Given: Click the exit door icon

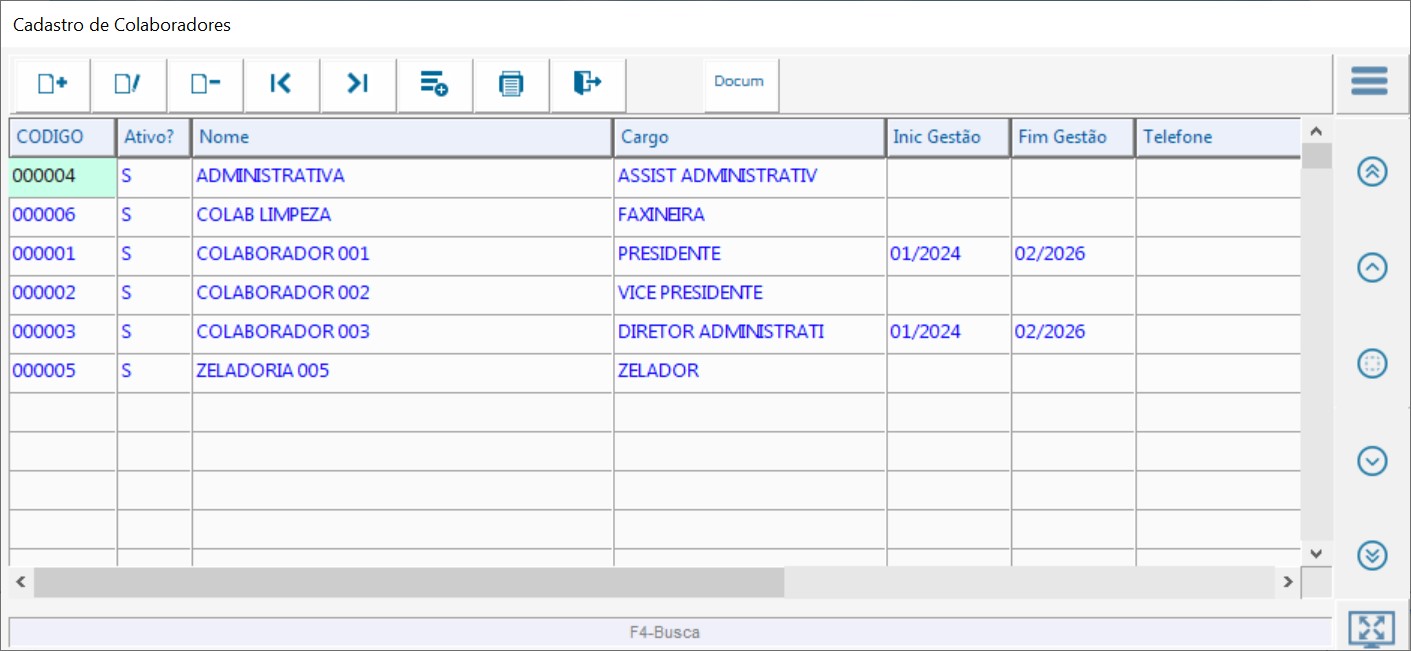Looking at the screenshot, I should point(588,84).
